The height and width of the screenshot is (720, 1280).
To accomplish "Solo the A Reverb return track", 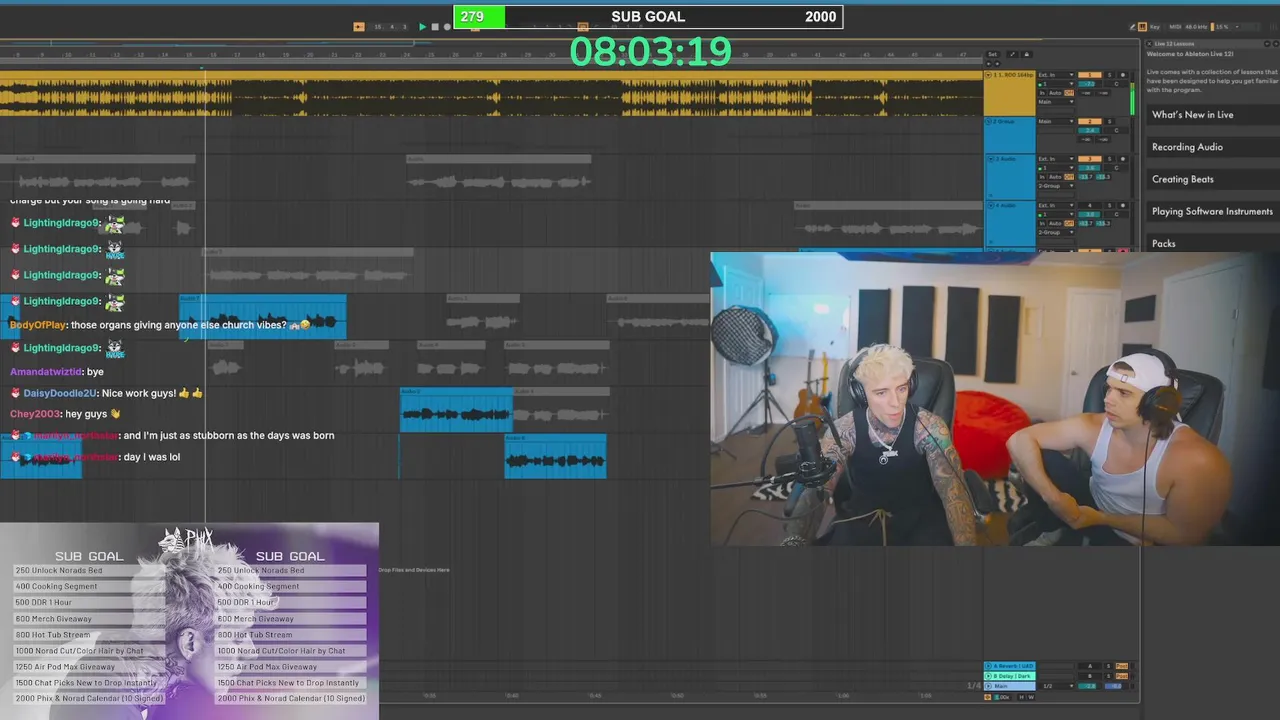I will 1108,666.
